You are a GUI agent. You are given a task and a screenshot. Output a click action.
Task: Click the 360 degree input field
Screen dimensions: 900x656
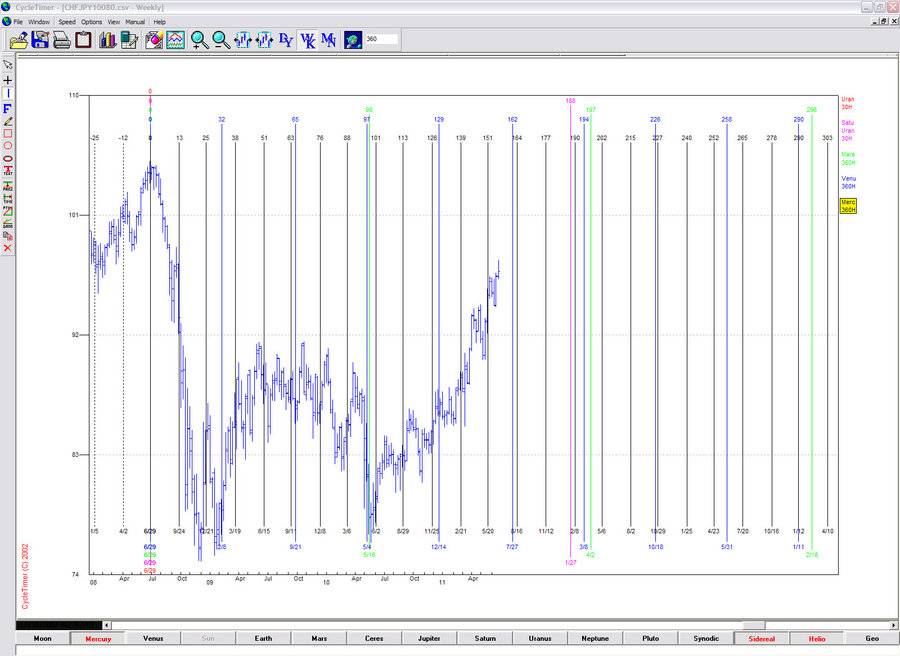point(381,40)
